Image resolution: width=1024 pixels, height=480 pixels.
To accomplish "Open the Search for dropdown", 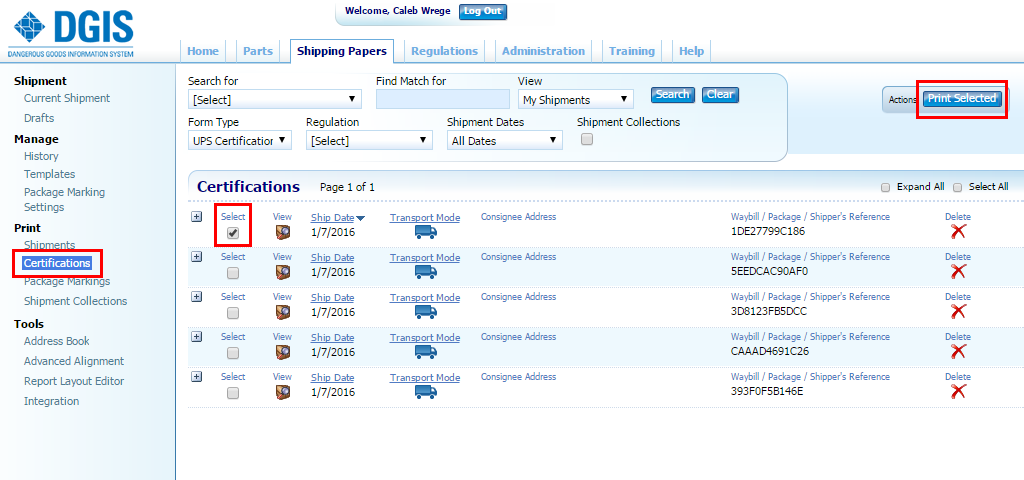I will (274, 99).
